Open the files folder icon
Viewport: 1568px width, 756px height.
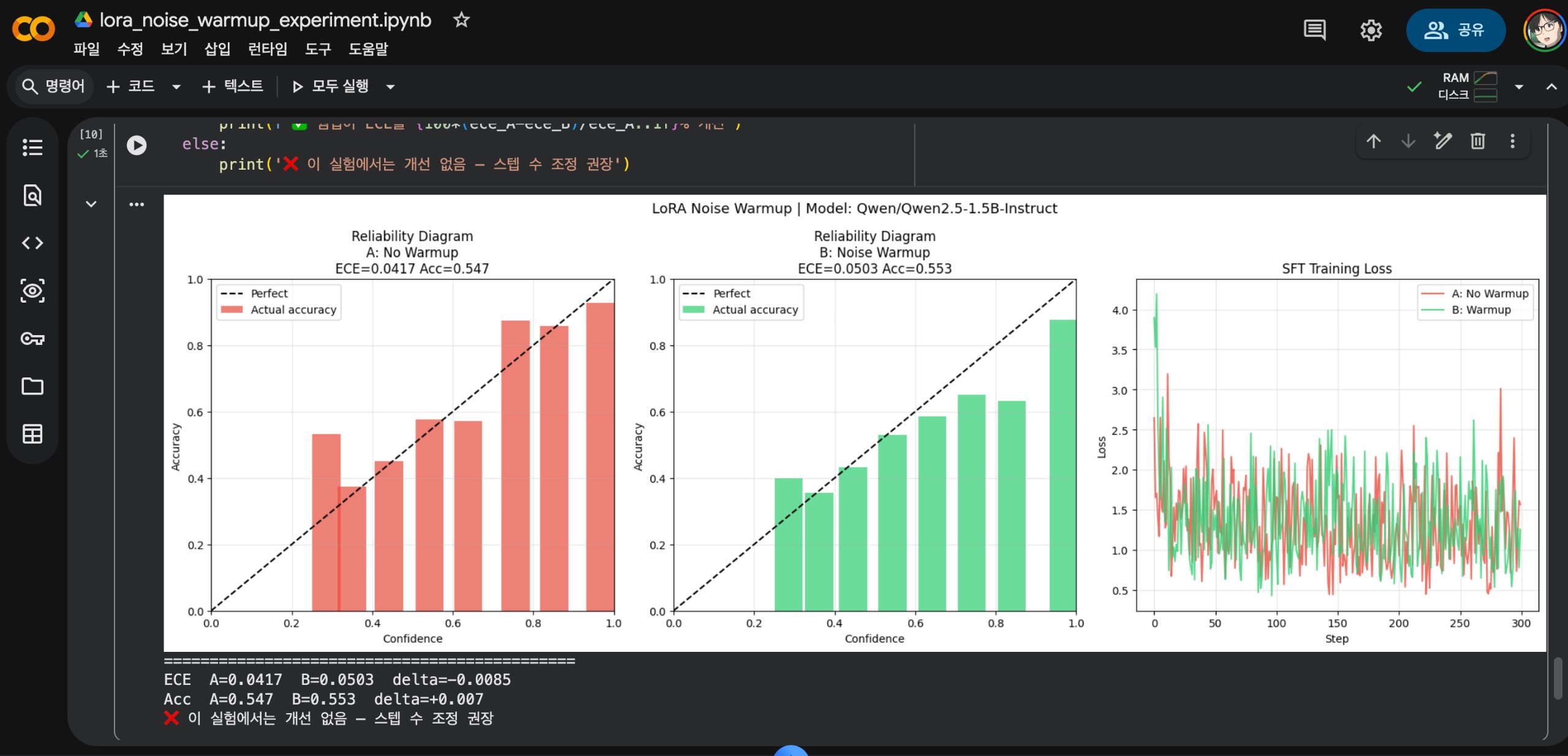[x=32, y=386]
